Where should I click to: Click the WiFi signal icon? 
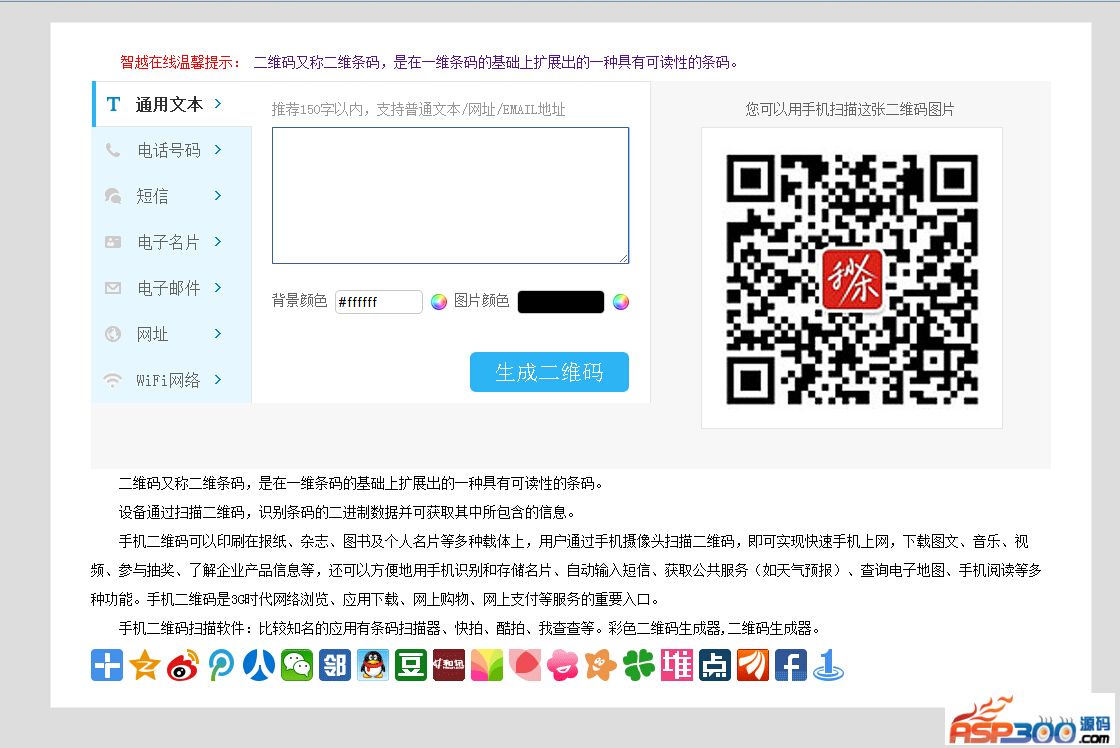[113, 380]
